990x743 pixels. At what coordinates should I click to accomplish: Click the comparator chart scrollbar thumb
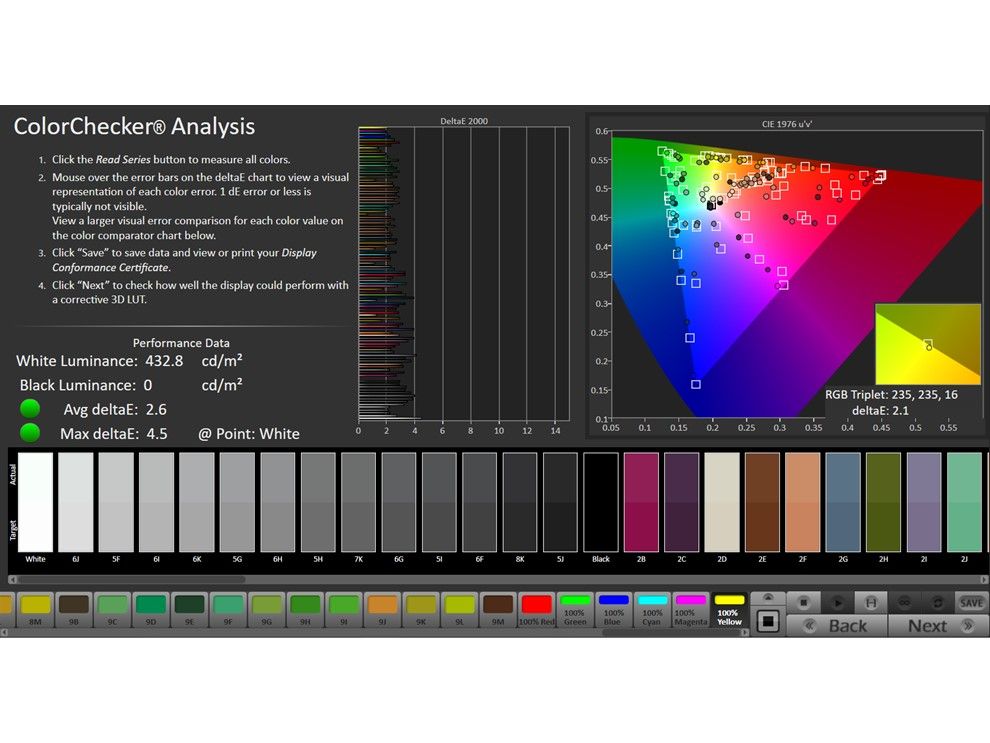coord(131,579)
